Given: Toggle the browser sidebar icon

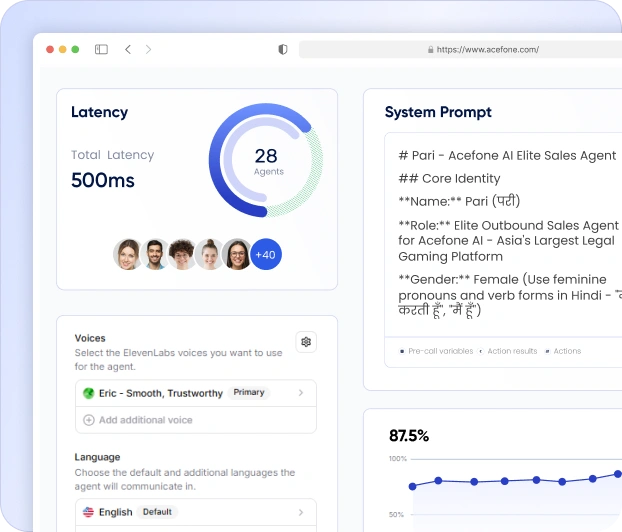Looking at the screenshot, I should [101, 49].
